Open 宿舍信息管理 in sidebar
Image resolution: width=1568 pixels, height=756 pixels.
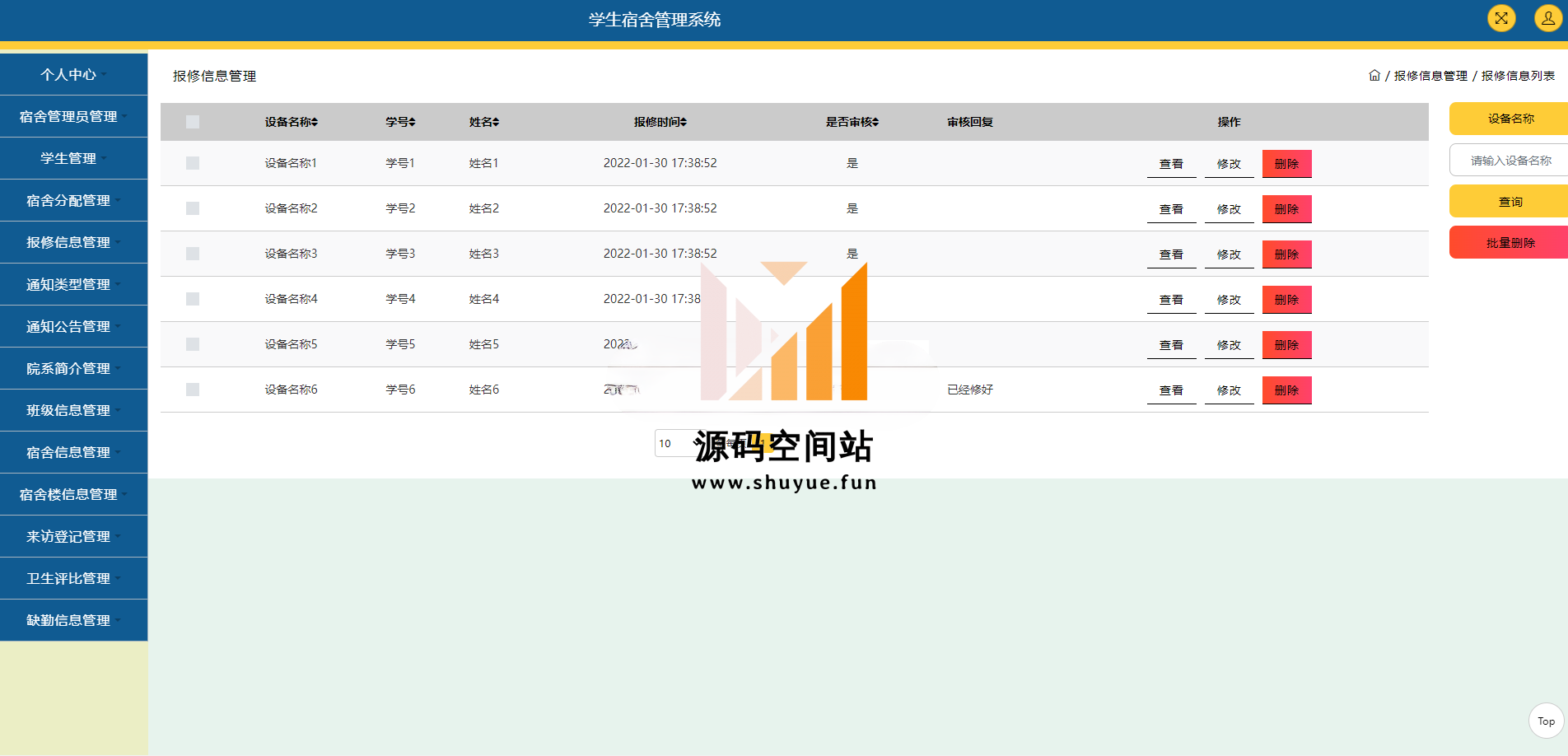(x=73, y=452)
